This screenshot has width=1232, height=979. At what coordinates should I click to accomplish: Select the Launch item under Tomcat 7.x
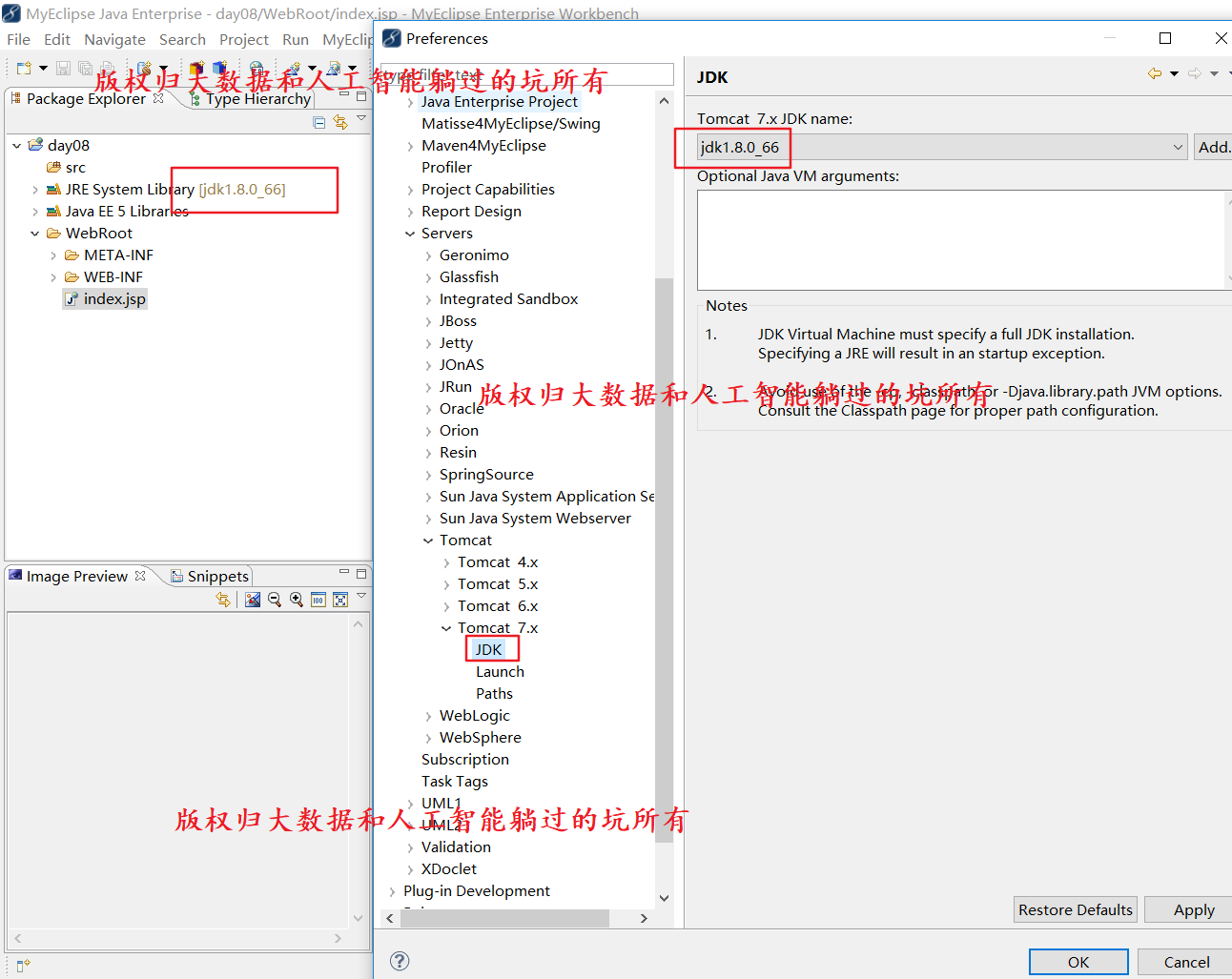(500, 672)
